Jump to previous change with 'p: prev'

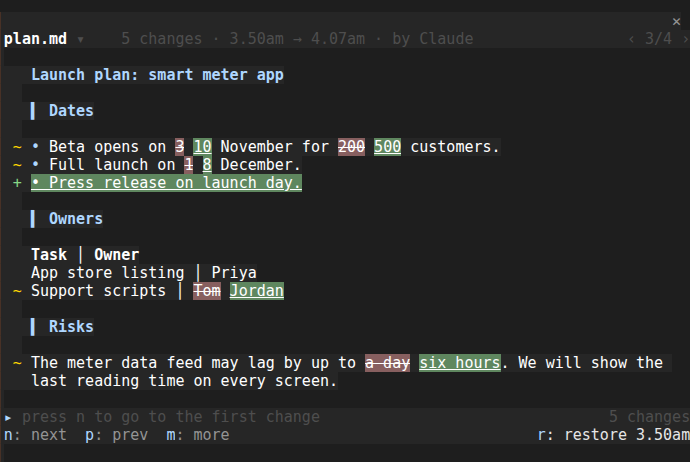pos(117,435)
